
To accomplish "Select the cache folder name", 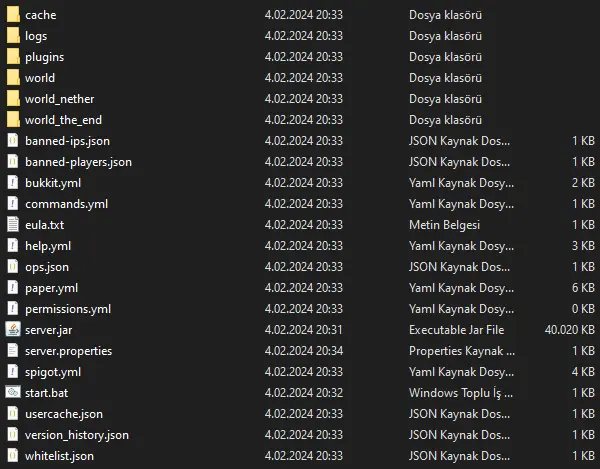I will coord(41,15).
